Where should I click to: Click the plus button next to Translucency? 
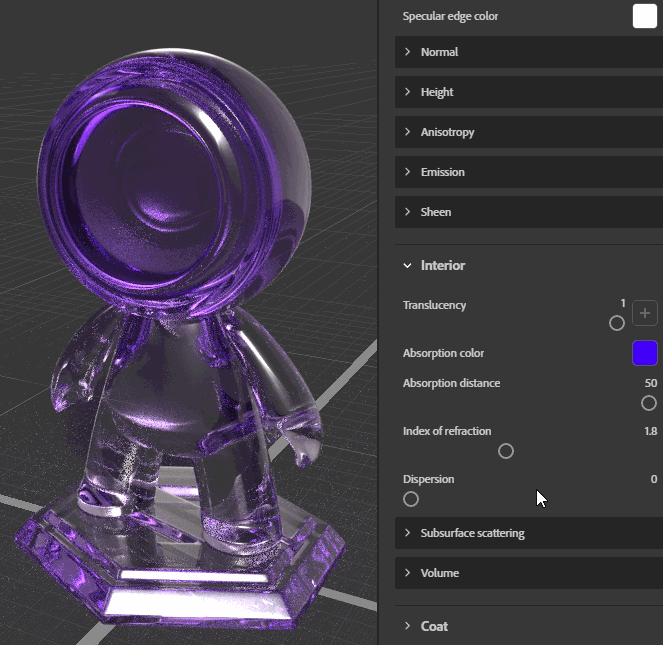tap(645, 313)
